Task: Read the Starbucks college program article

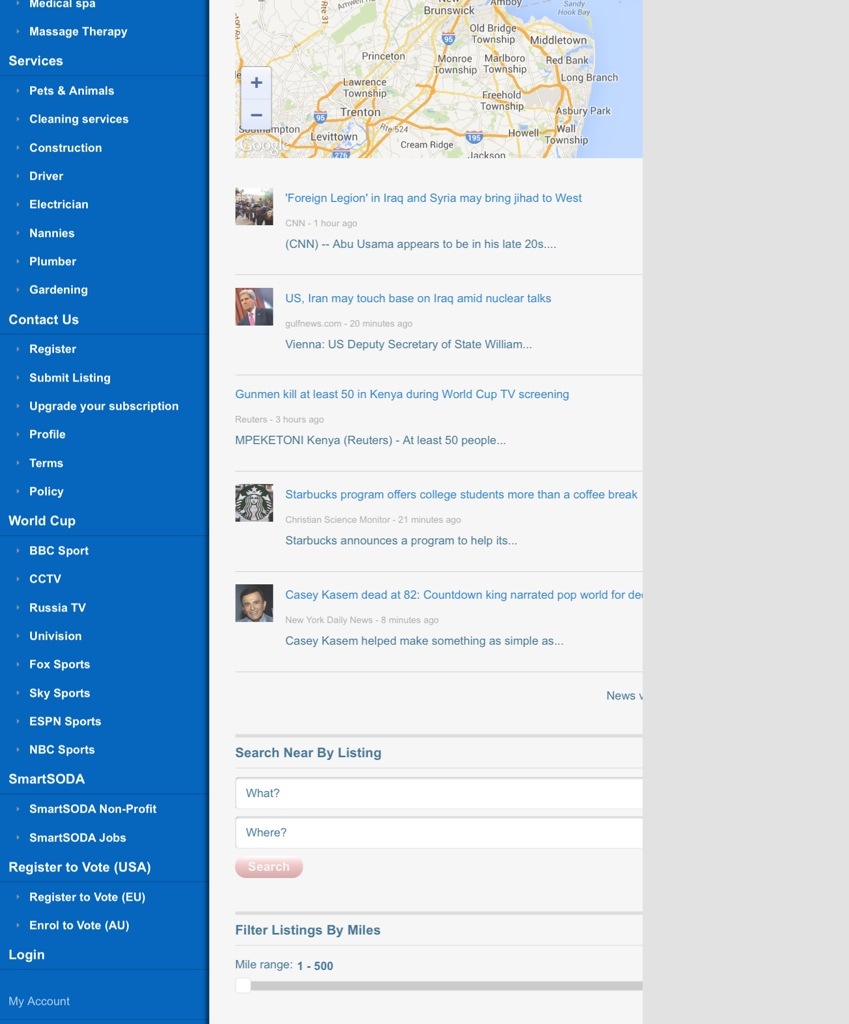Action: point(461,494)
